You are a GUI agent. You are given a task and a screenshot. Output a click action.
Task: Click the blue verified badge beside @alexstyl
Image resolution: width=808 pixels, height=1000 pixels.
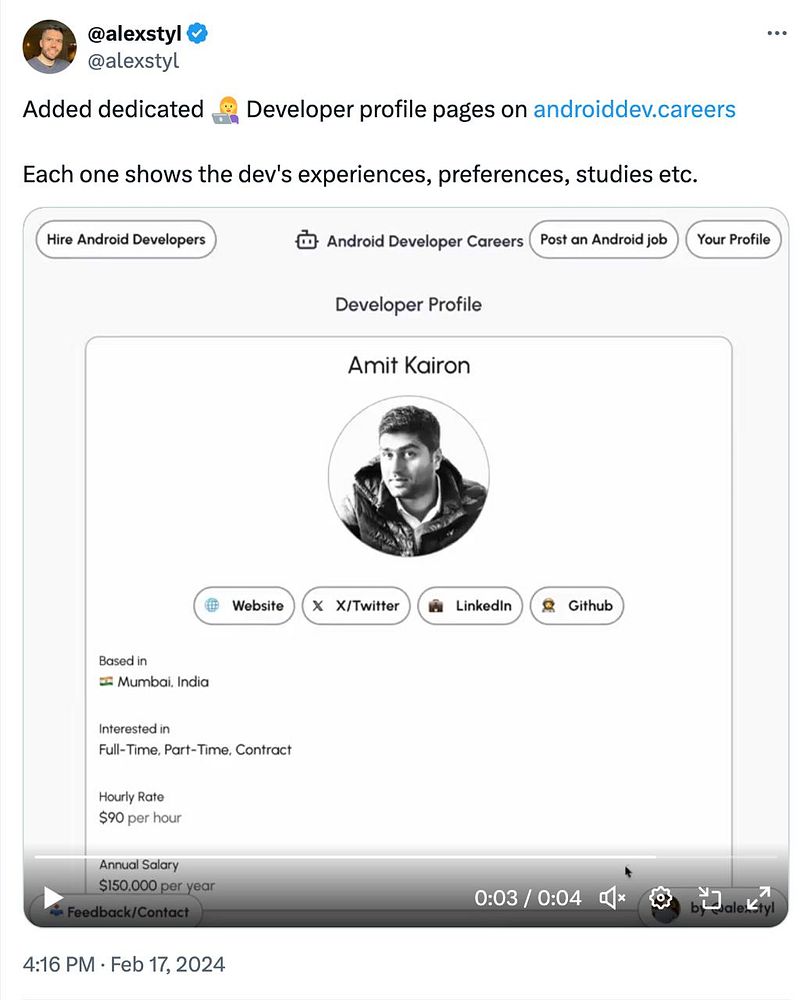click(197, 33)
